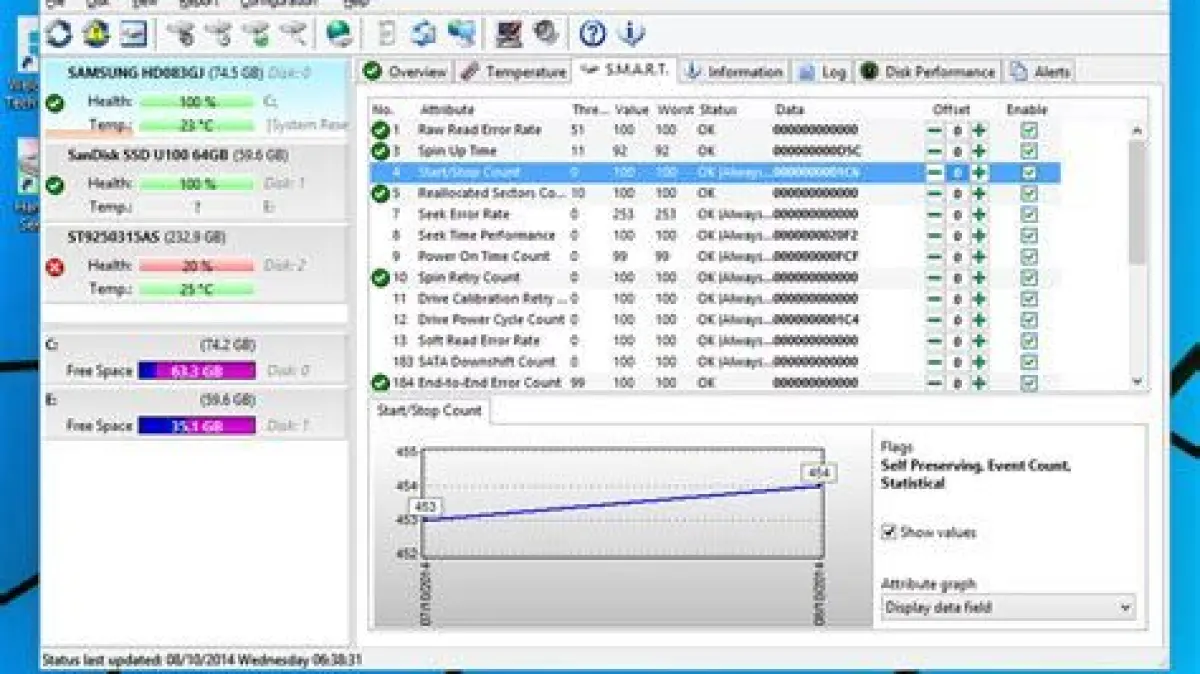This screenshot has width=1200, height=674.
Task: Click the refresh icon in the toolbar
Action: click(58, 34)
